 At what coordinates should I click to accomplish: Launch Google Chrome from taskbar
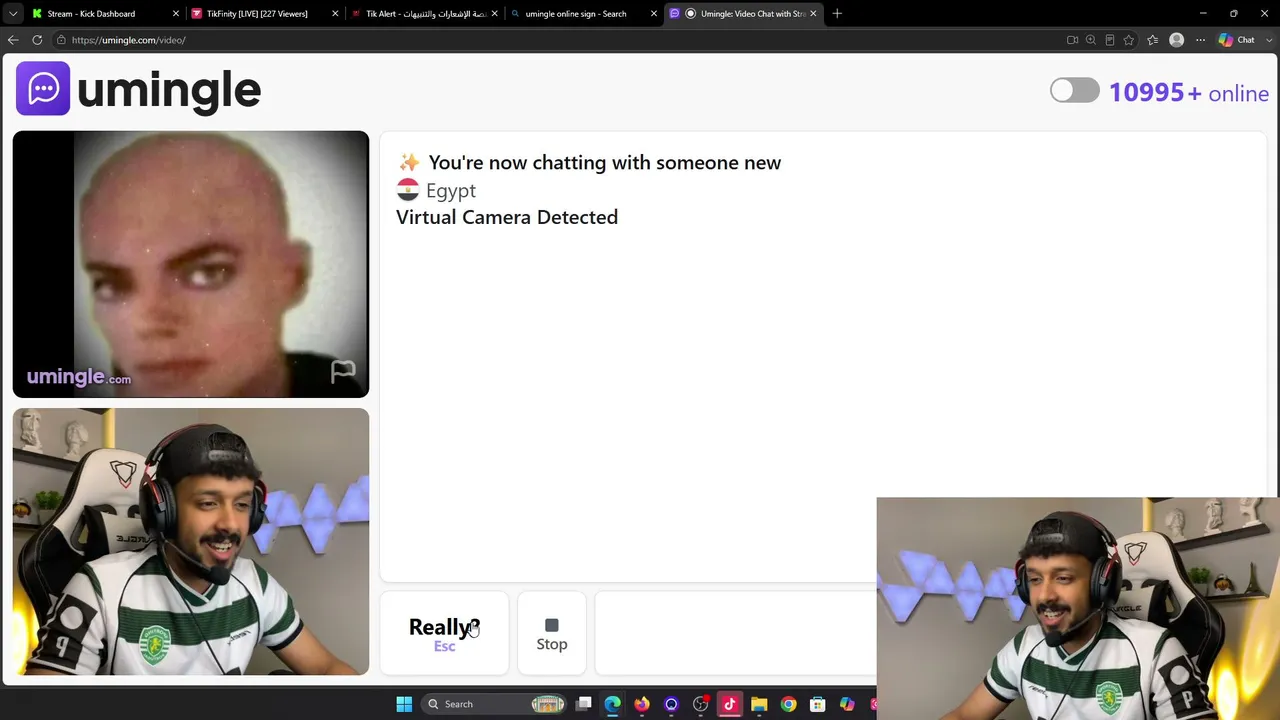click(788, 704)
